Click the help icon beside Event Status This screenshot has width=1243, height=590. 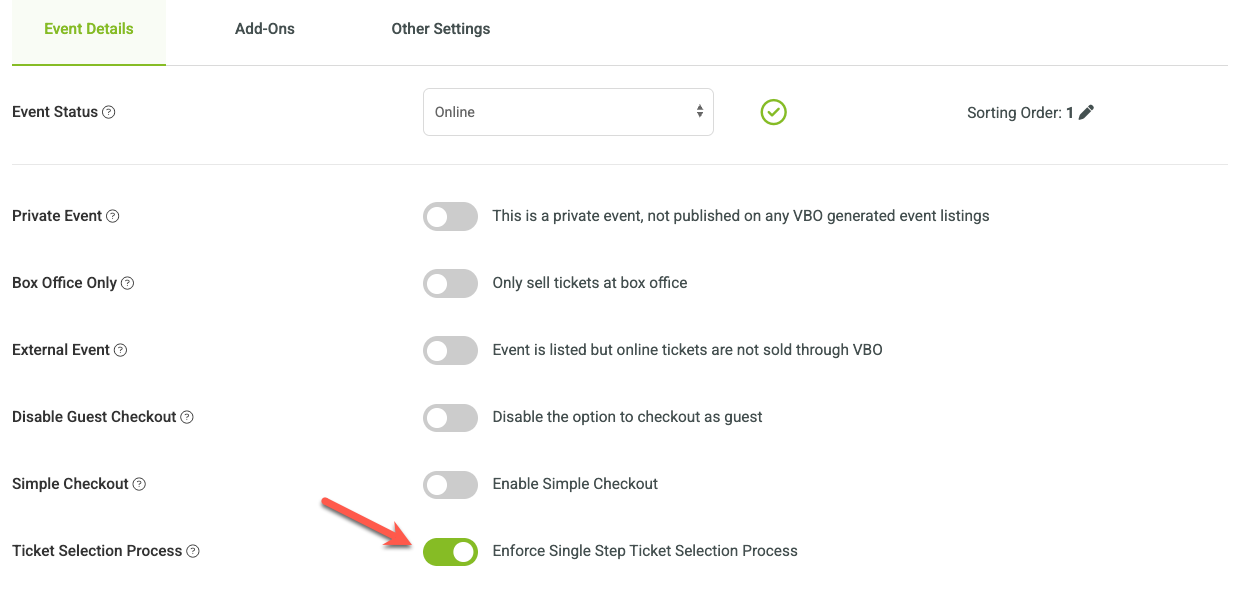109,112
